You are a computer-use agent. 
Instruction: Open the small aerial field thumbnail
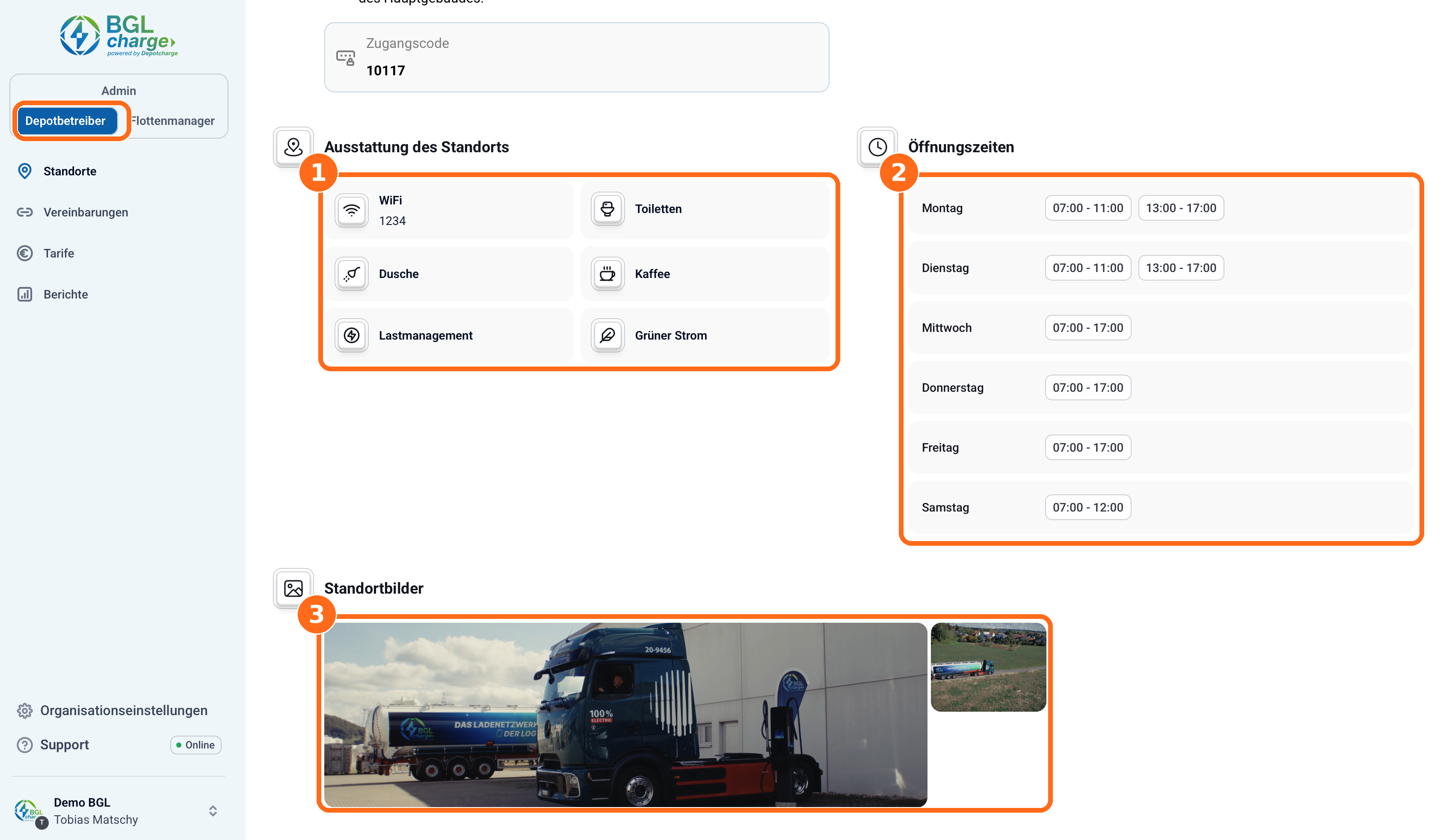click(989, 667)
